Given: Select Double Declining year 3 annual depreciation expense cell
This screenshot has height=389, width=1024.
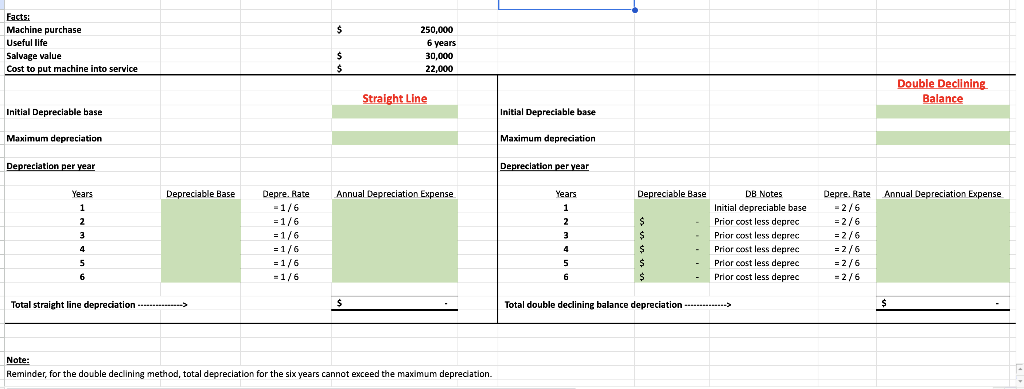Looking at the screenshot, I should 942,235.
